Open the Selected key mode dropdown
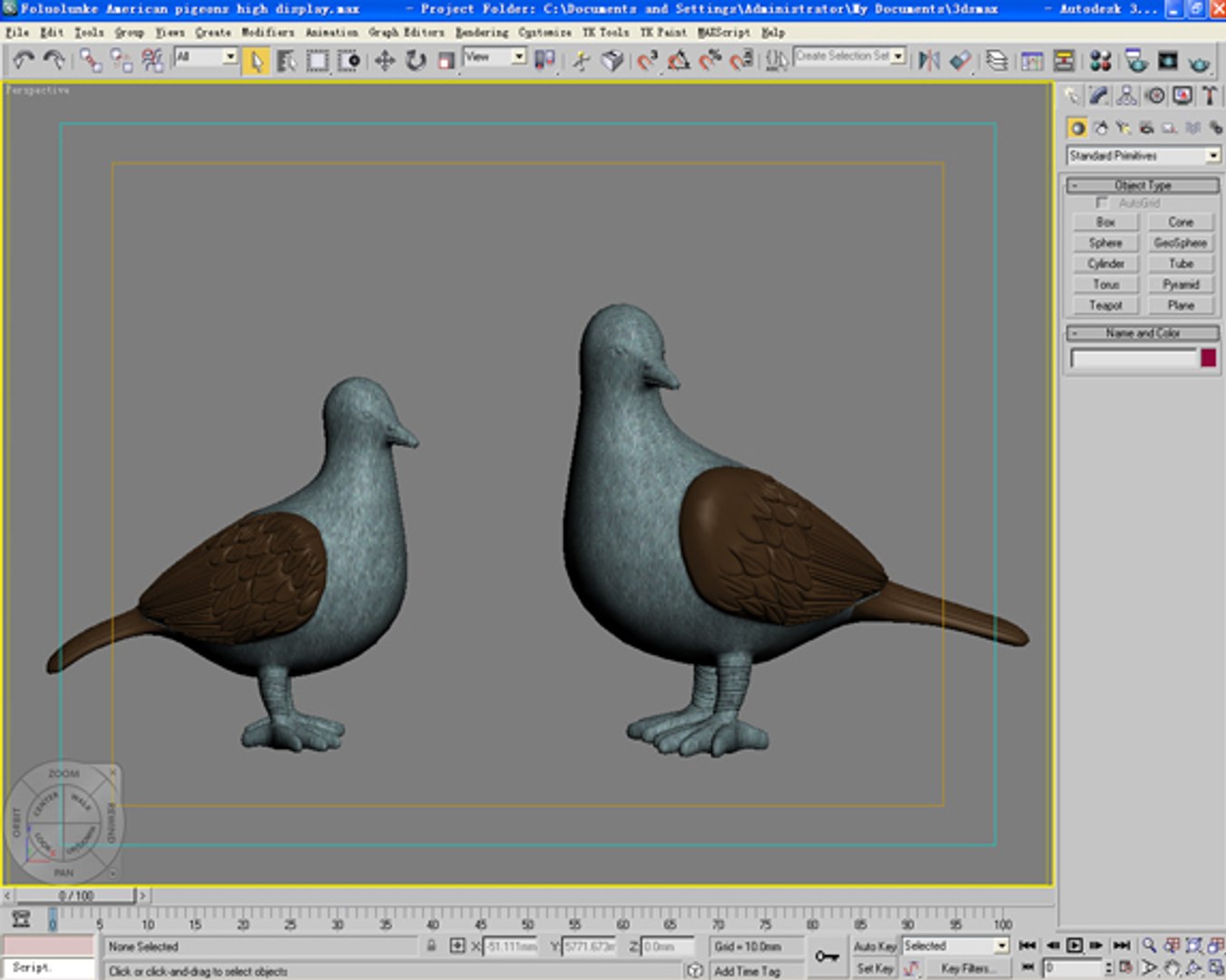Image resolution: width=1226 pixels, height=980 pixels. tap(956, 946)
